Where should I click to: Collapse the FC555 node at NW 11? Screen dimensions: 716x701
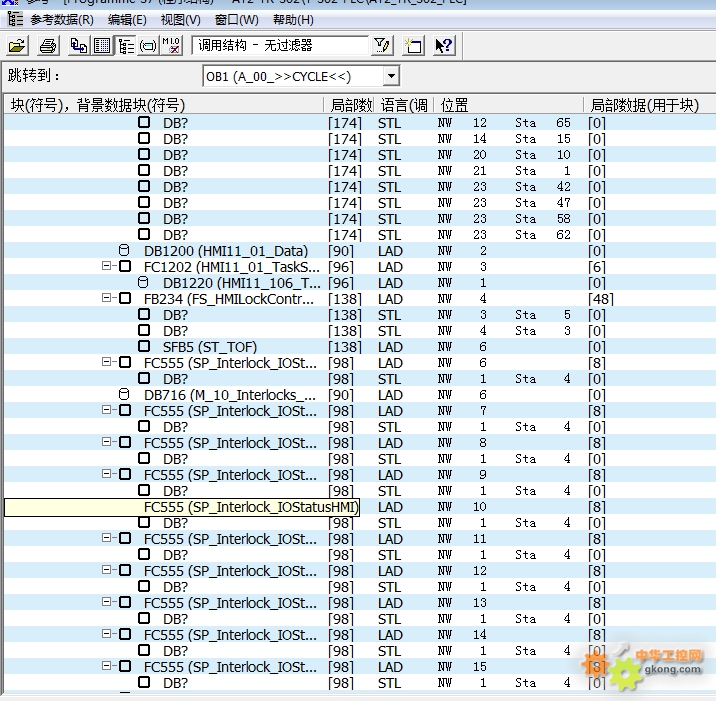106,538
